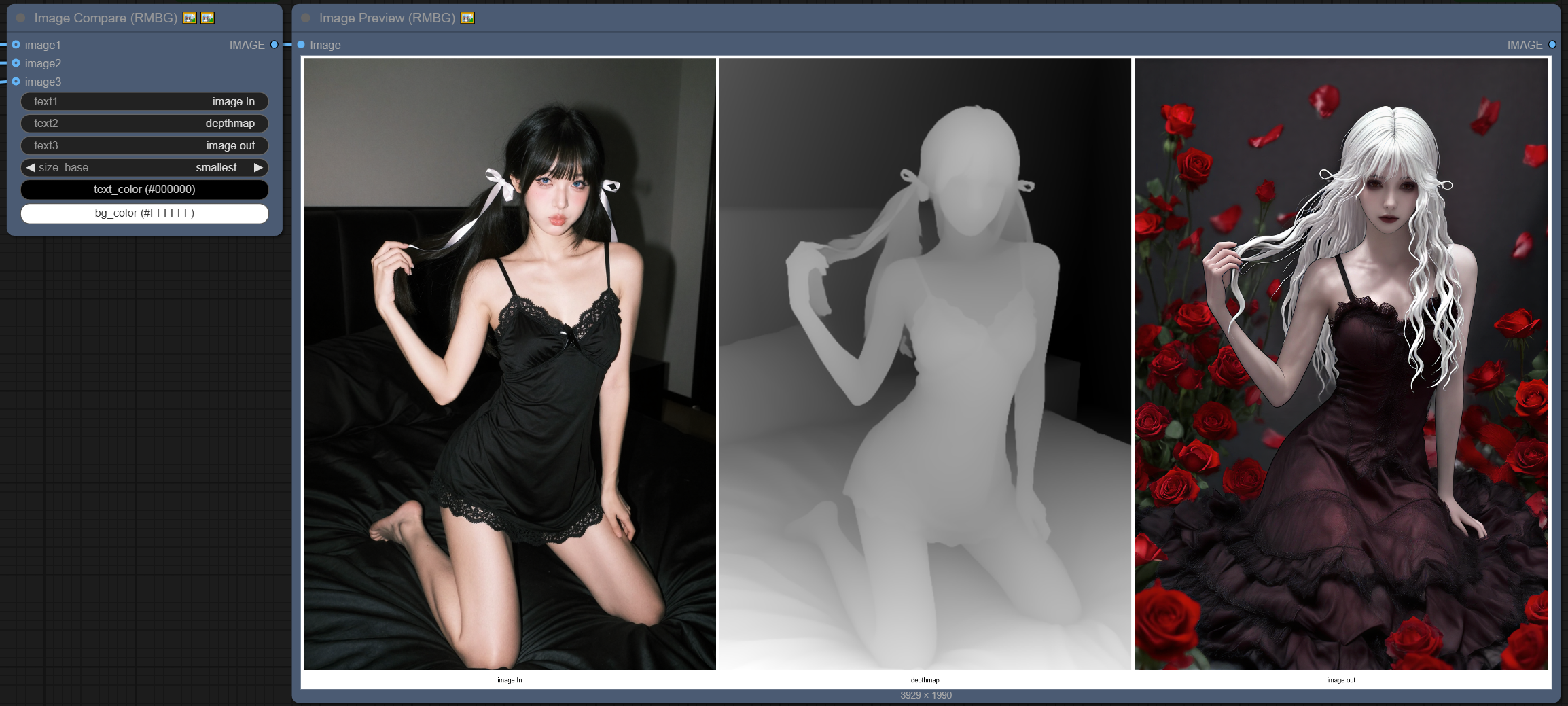Viewport: 1568px width, 706px height.
Task: Click the Image input socket on Image Preview
Action: pyautogui.click(x=300, y=45)
